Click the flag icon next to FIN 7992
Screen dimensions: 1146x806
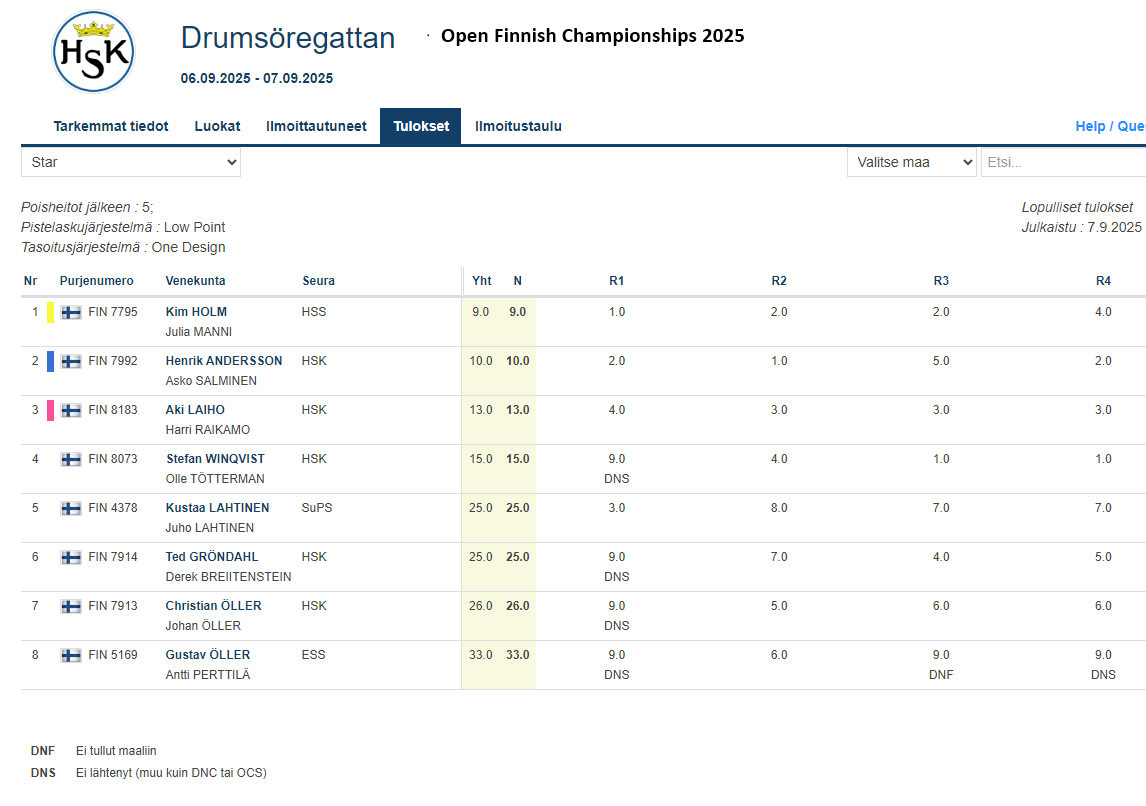coord(71,361)
